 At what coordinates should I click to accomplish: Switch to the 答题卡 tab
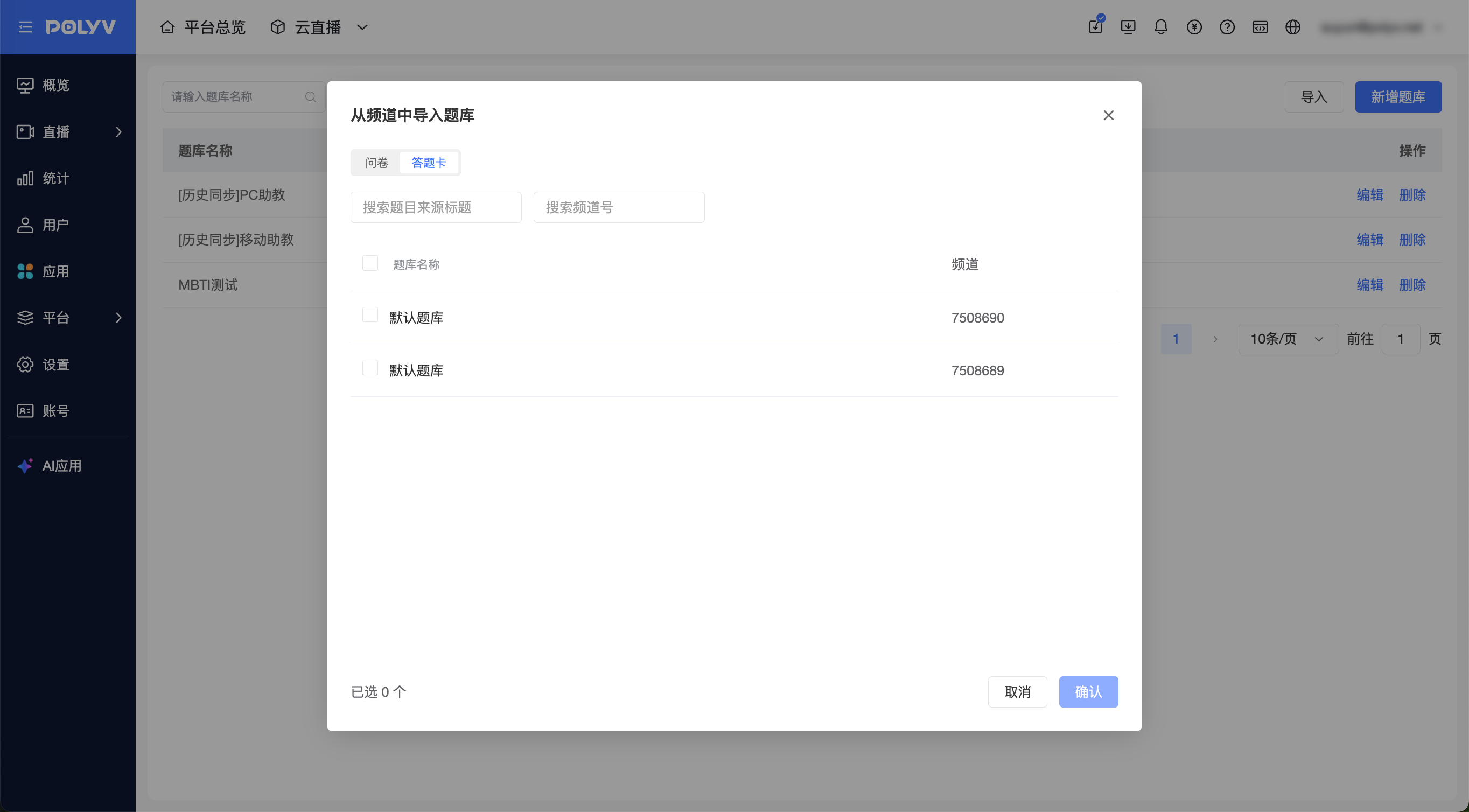pos(429,163)
